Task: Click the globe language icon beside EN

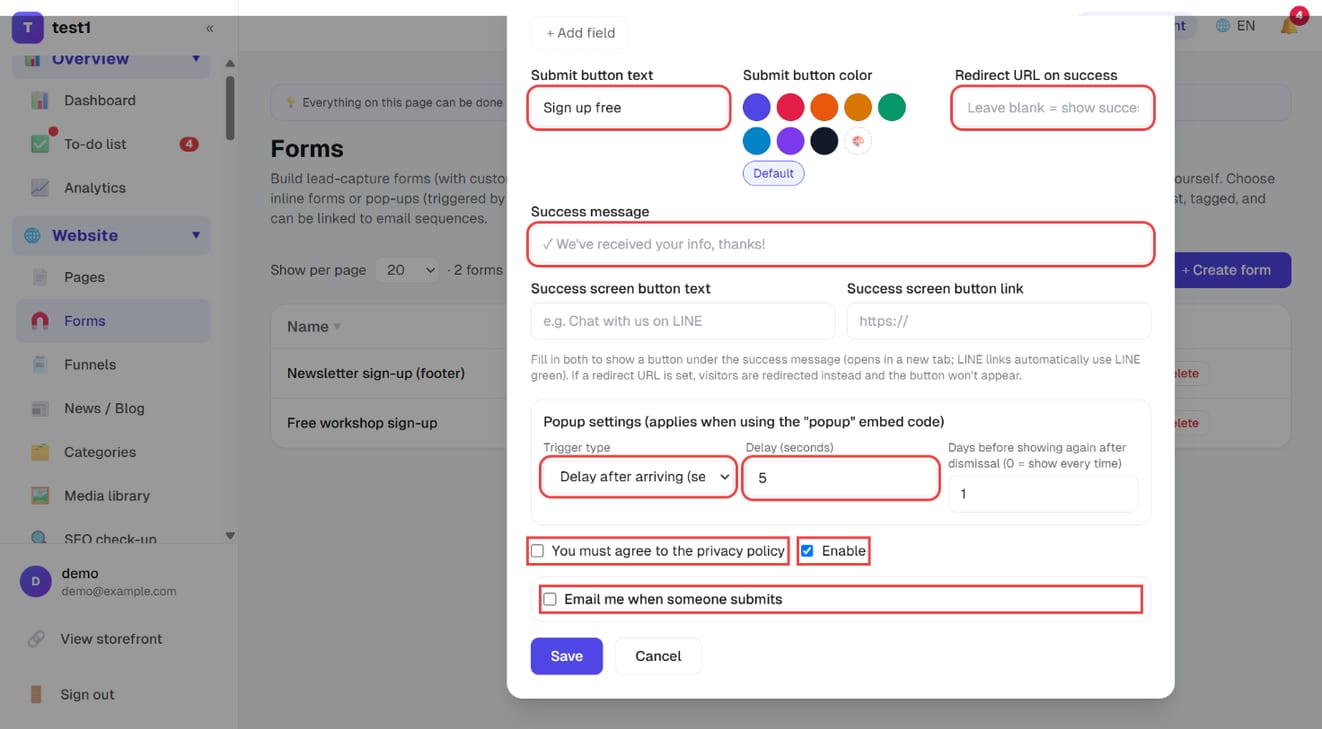Action: (1222, 26)
